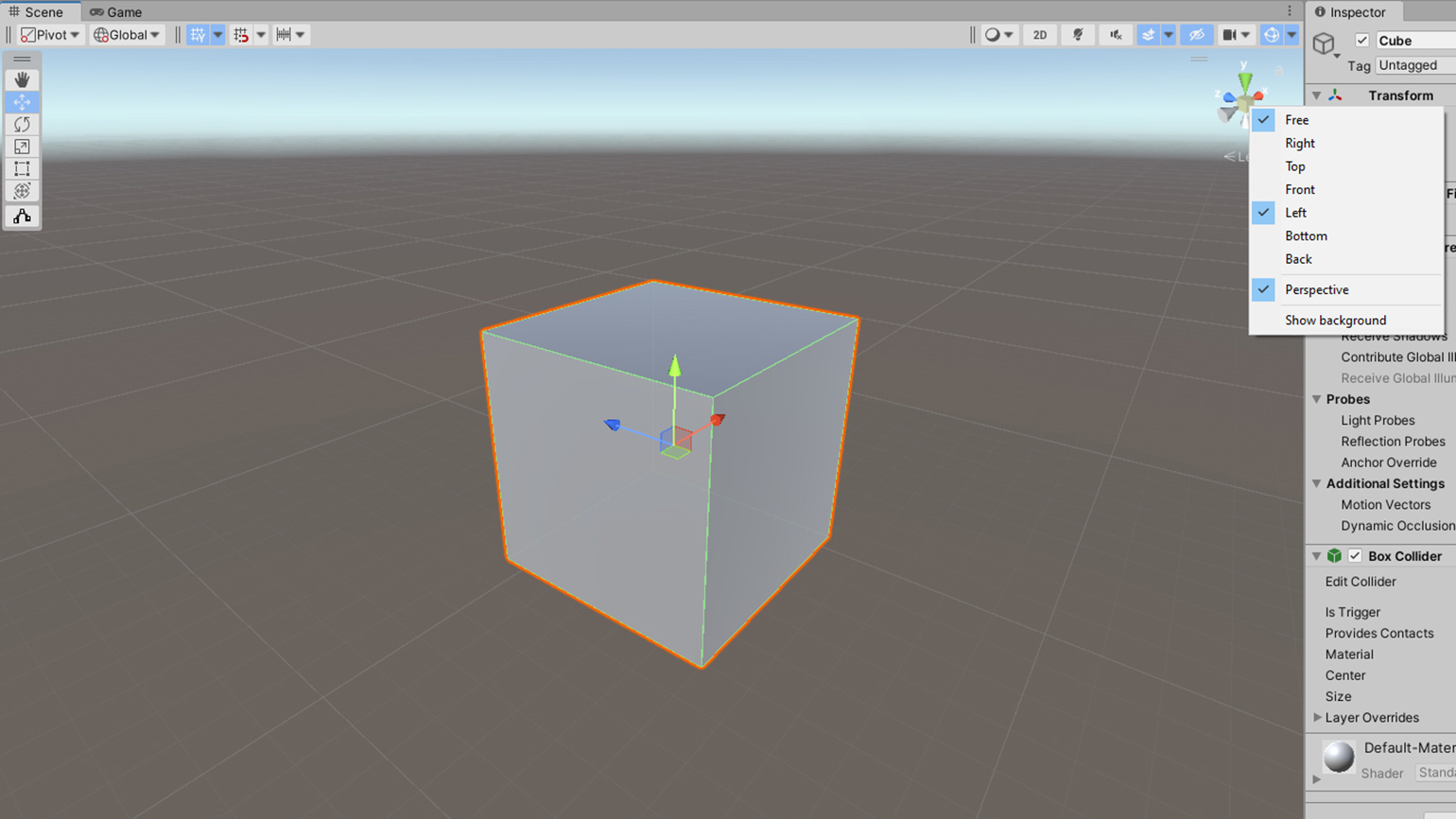
Task: Expand Layer Overrides in Box Collider
Action: [1317, 718]
